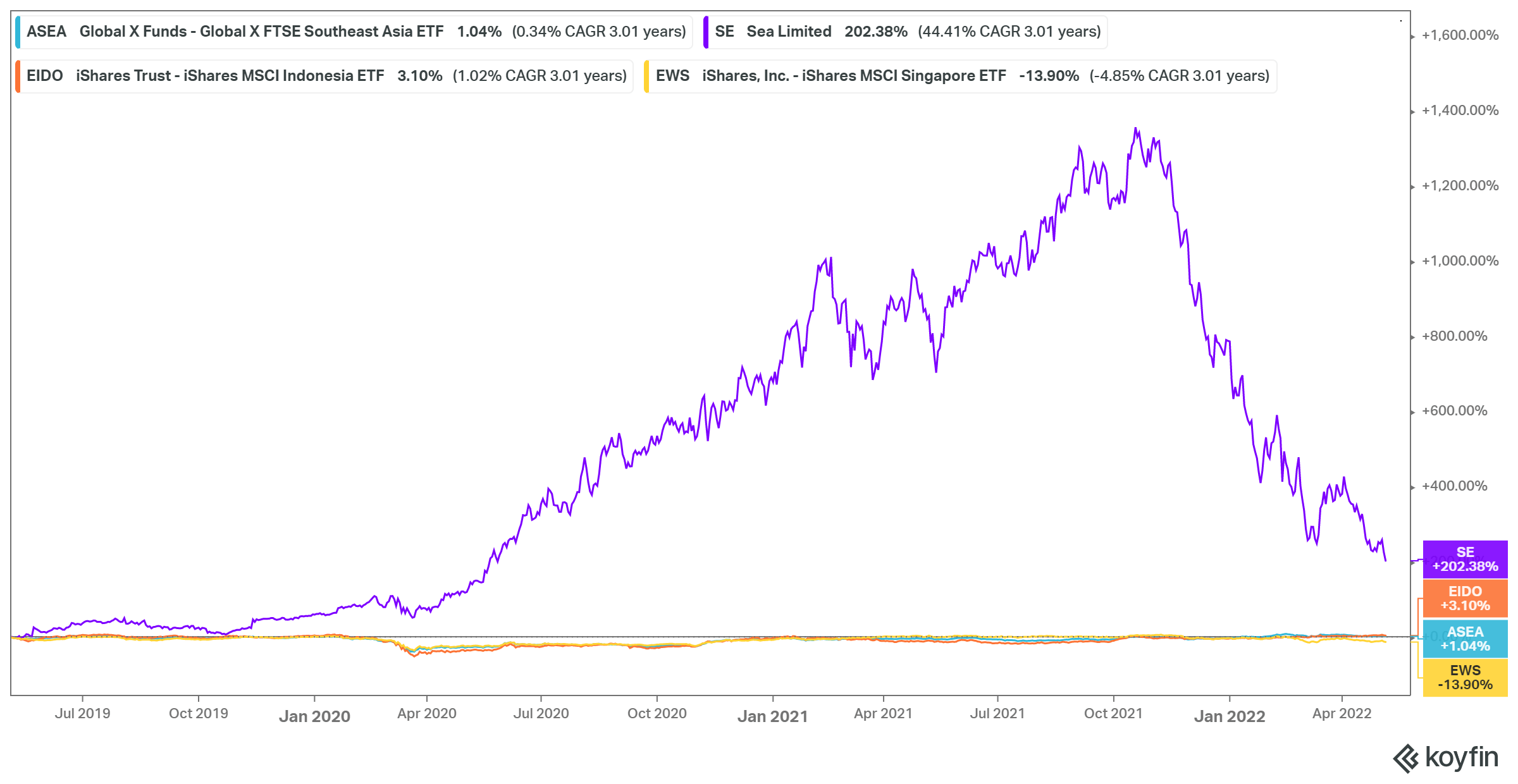Screen dimensions: 1518x784
Task: Click the Apr 2020 x-axis label
Action: (x=427, y=714)
